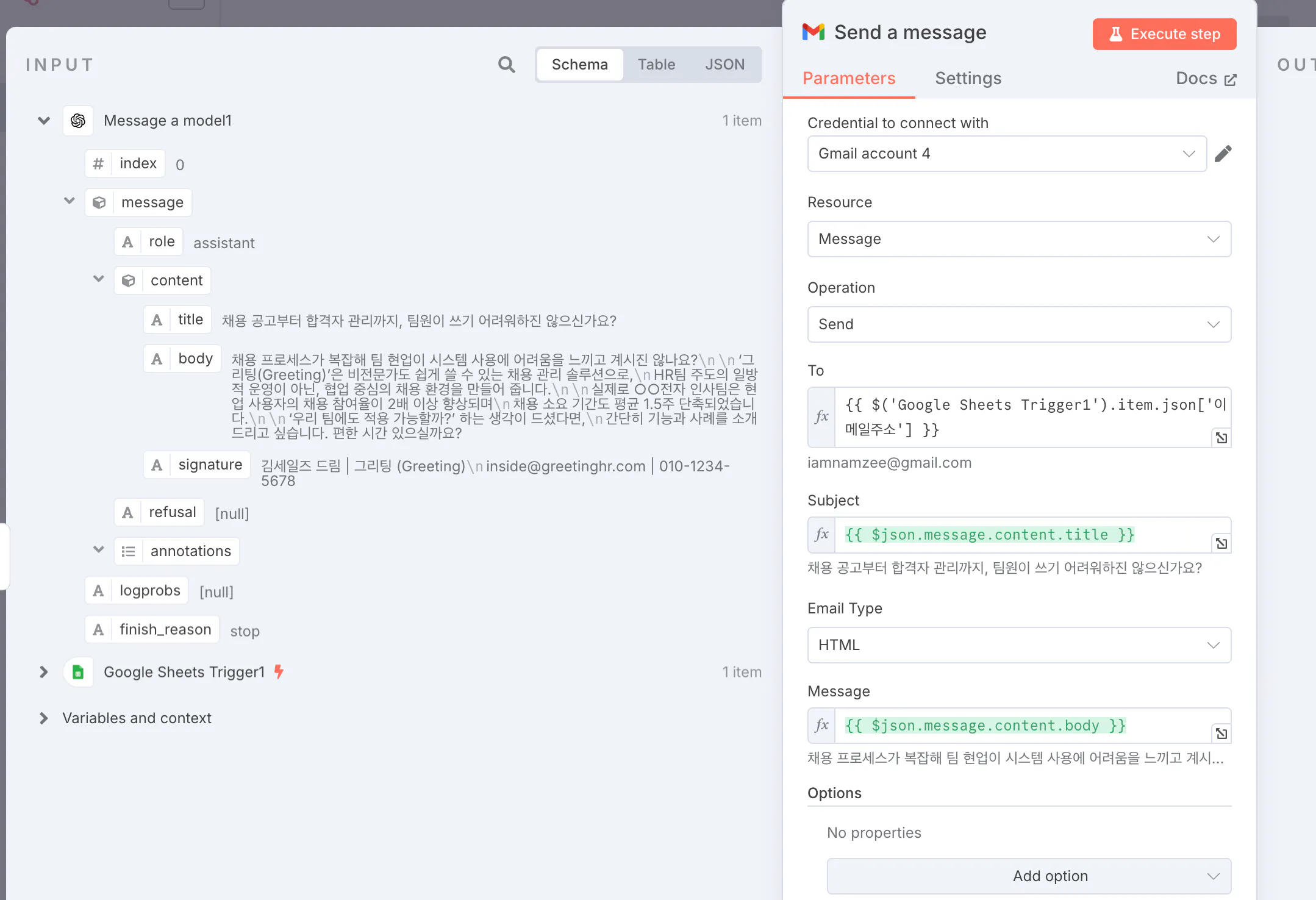1316x900 pixels.
Task: Click the content field pill
Action: coord(163,280)
